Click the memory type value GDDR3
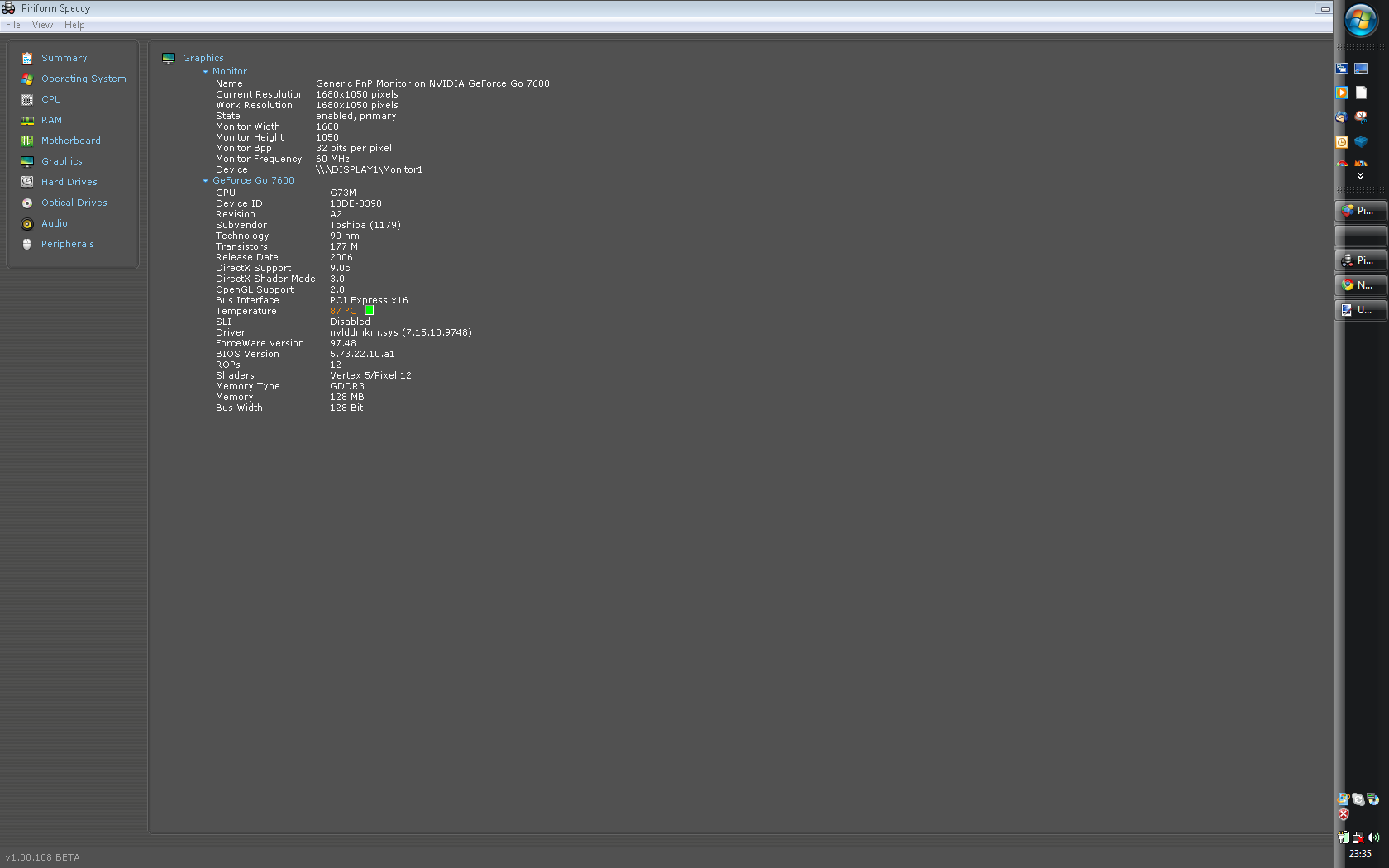The width and height of the screenshot is (1389, 868). 347,387
